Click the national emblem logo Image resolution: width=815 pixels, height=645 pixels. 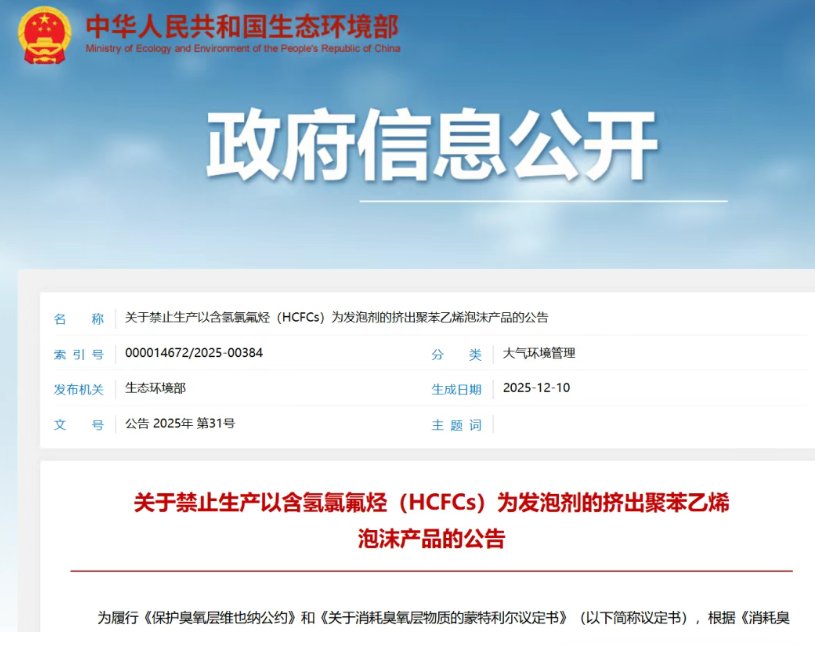(x=45, y=34)
